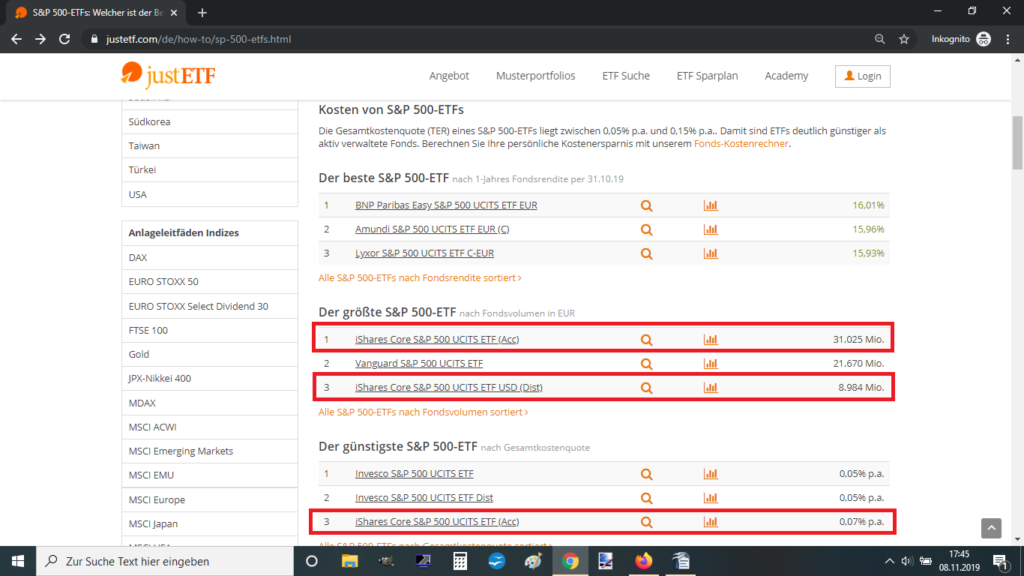The image size is (1024, 576).
Task: Open magnifier for Invesco S&P 500 UCITS ETF 0,05% row one
Action: [646, 475]
